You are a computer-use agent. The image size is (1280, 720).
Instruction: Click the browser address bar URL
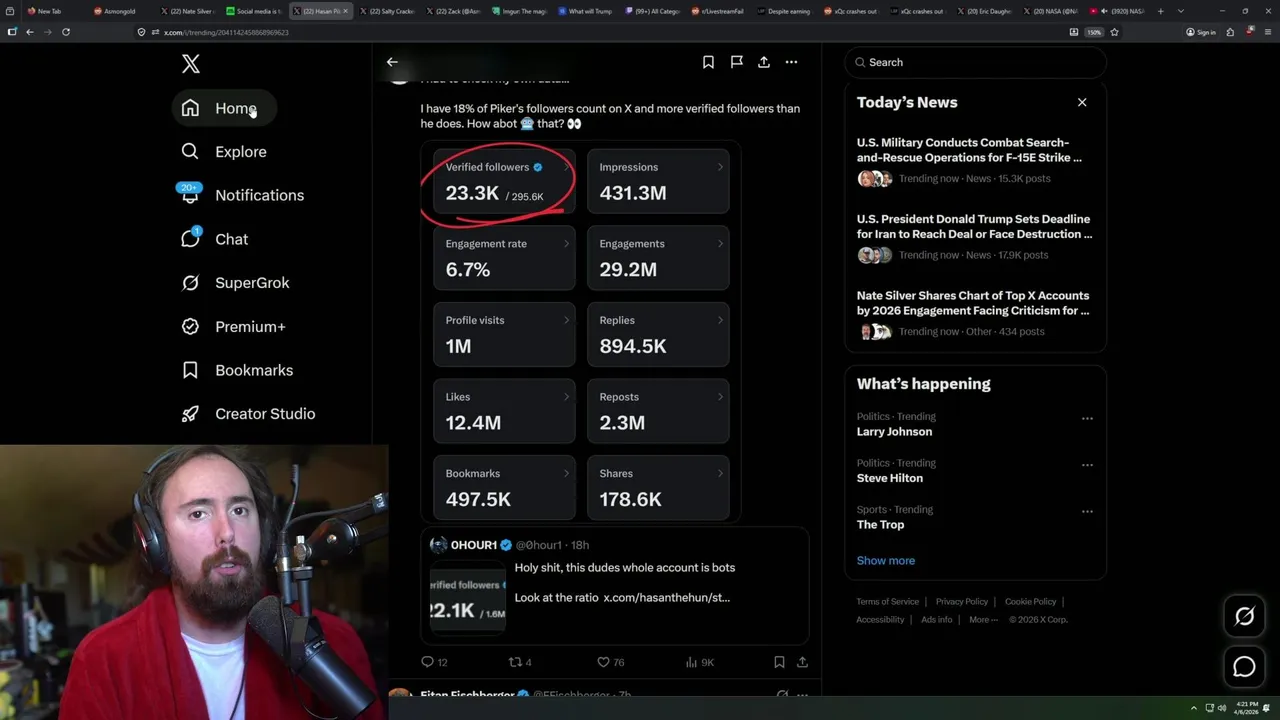tap(226, 32)
